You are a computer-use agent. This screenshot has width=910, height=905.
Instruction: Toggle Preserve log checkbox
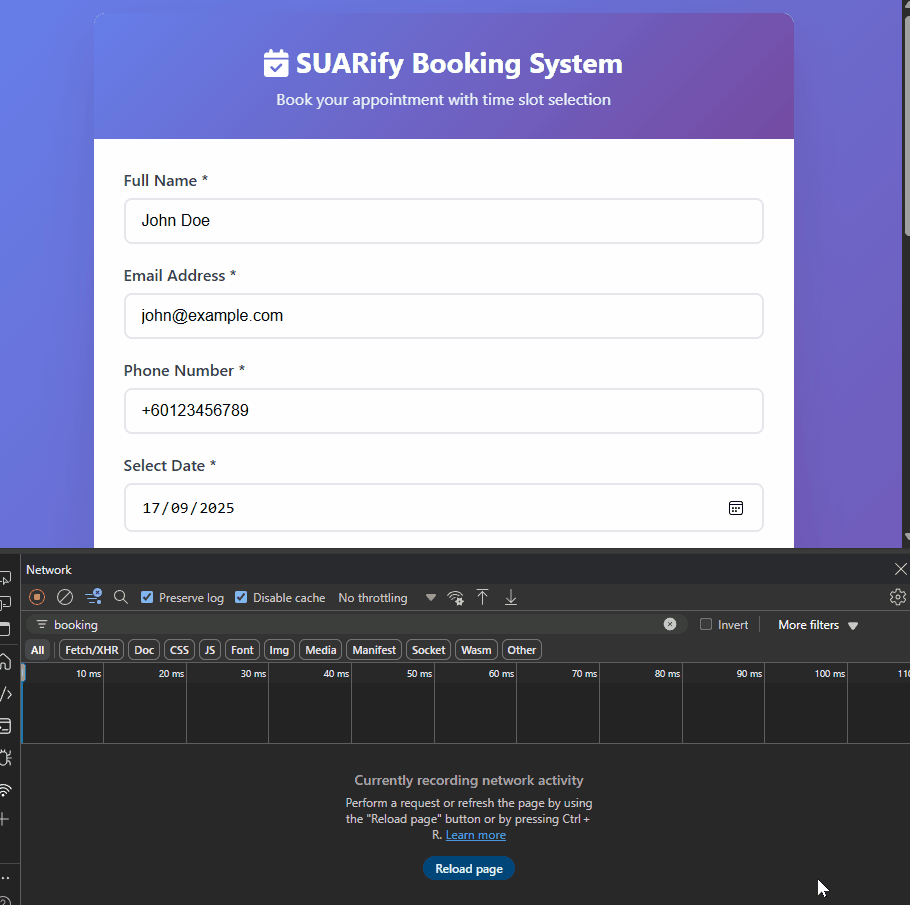click(x=147, y=597)
